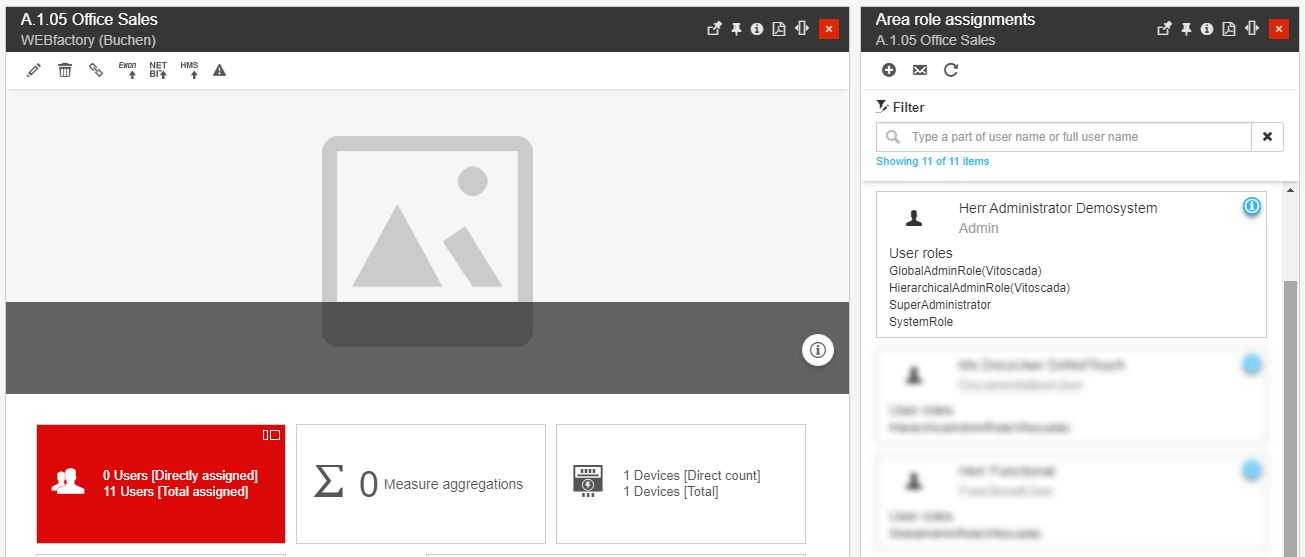Open the red Users assigned tile
This screenshot has height=557, width=1305.
(x=161, y=484)
